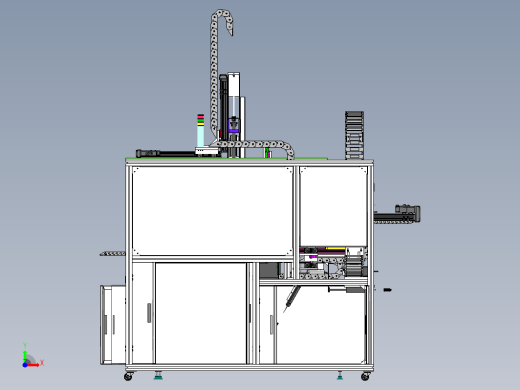This screenshot has height=390, width=520.
Task: Select the purple bracket on the vertical column
Action: click(234, 125)
